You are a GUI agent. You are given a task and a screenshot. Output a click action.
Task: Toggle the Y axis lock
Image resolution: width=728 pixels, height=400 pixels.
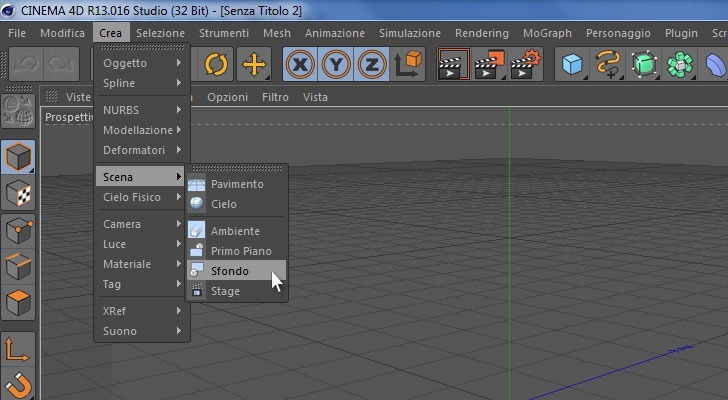point(336,64)
